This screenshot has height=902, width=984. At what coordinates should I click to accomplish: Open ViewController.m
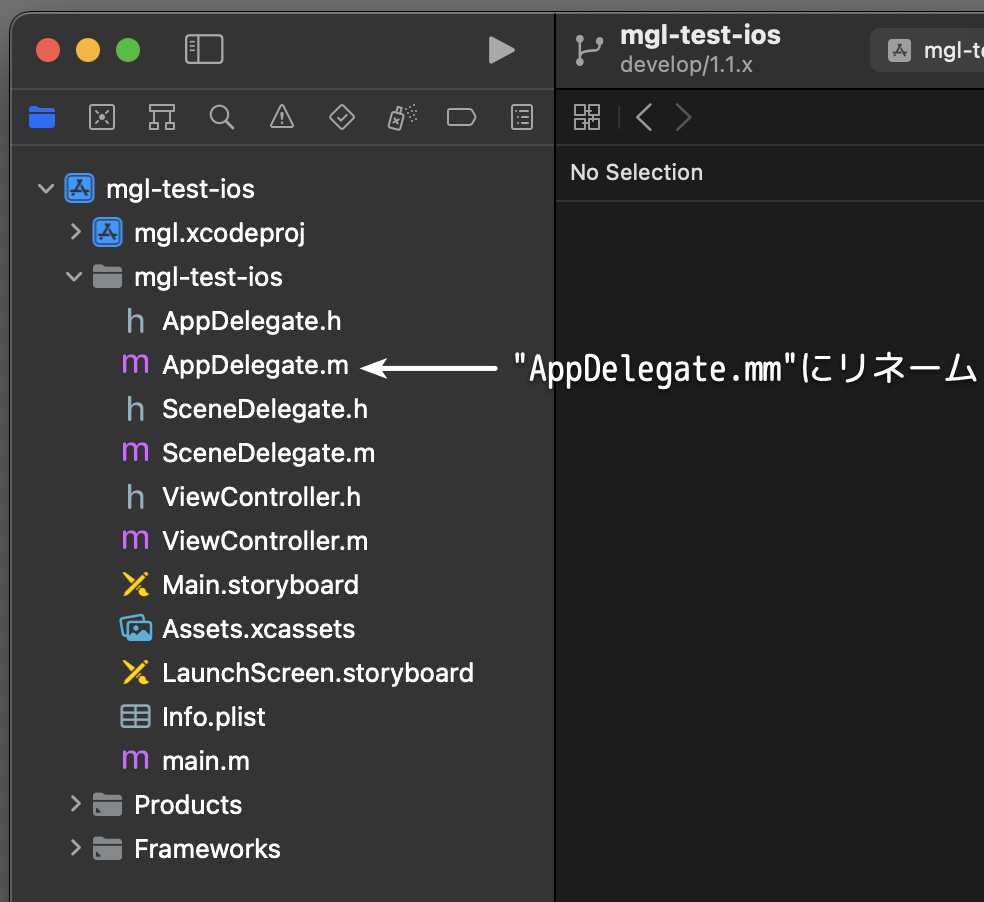pyautogui.click(x=265, y=541)
